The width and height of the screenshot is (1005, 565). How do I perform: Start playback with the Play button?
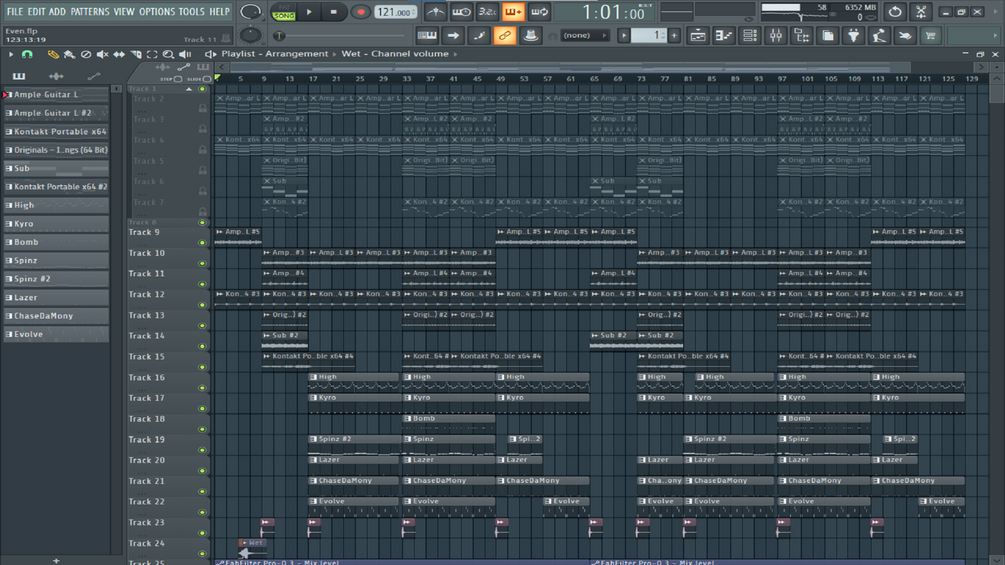pos(309,12)
